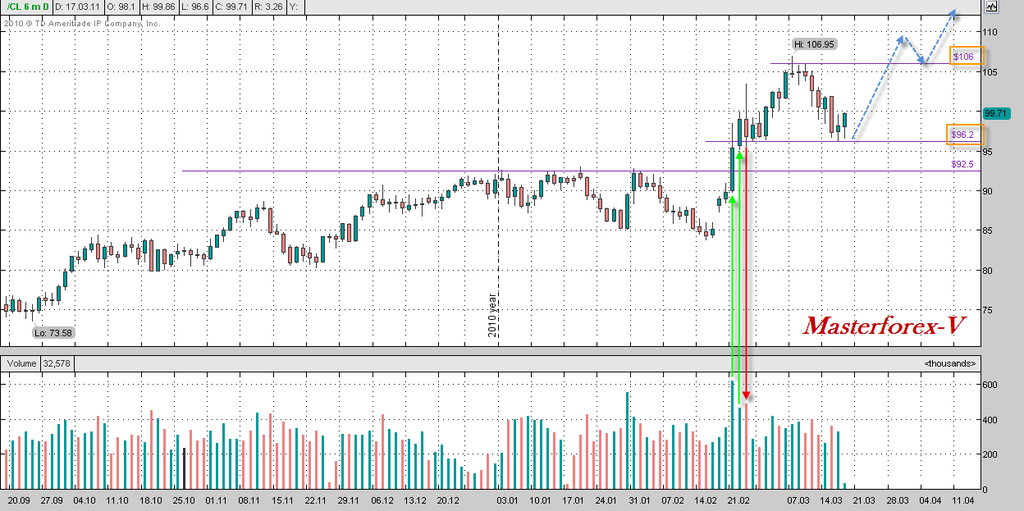
Task: Click the 2010 year timeline marker
Action: (x=492, y=315)
